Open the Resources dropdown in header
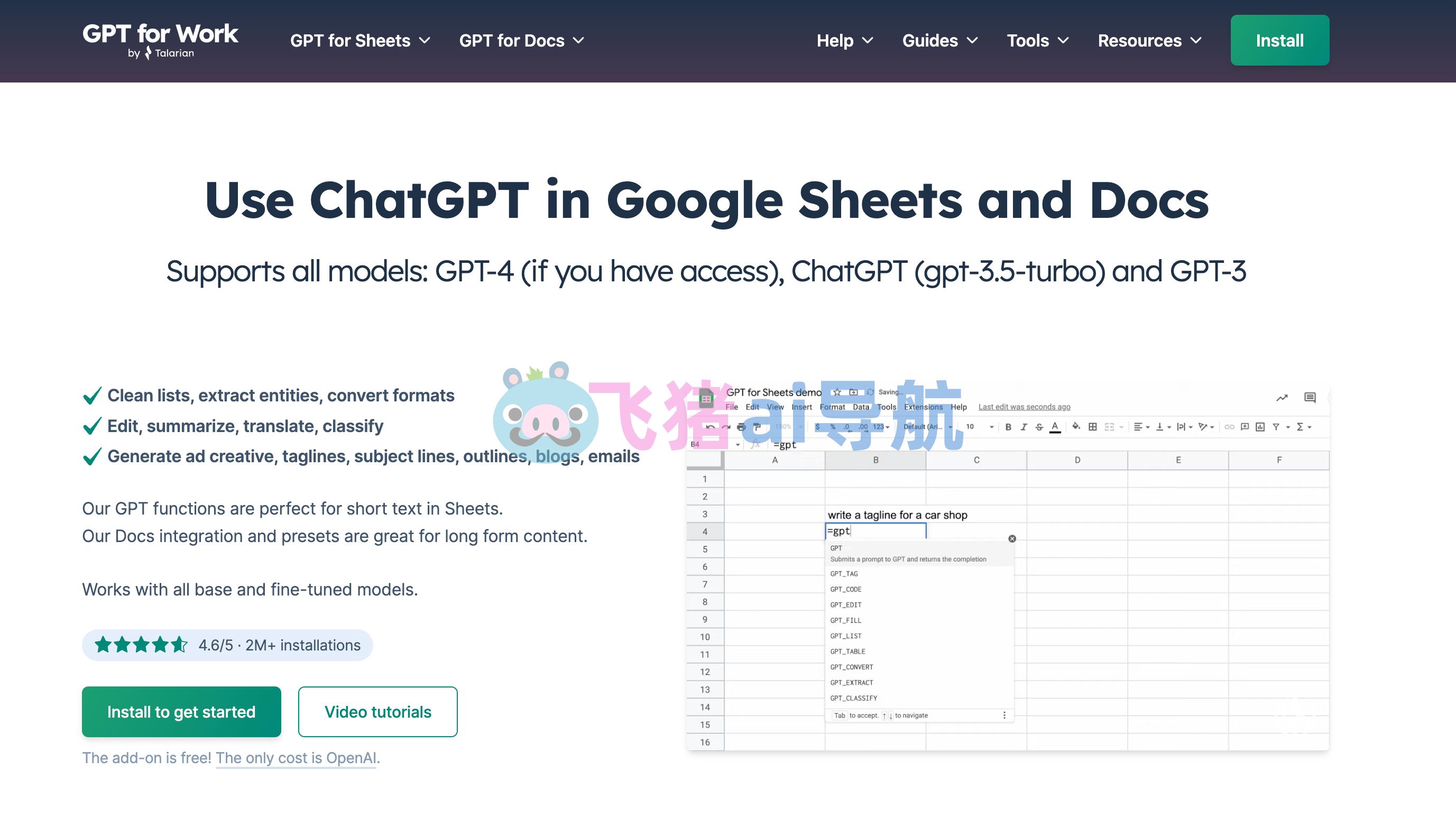1456x825 pixels. tap(1149, 41)
